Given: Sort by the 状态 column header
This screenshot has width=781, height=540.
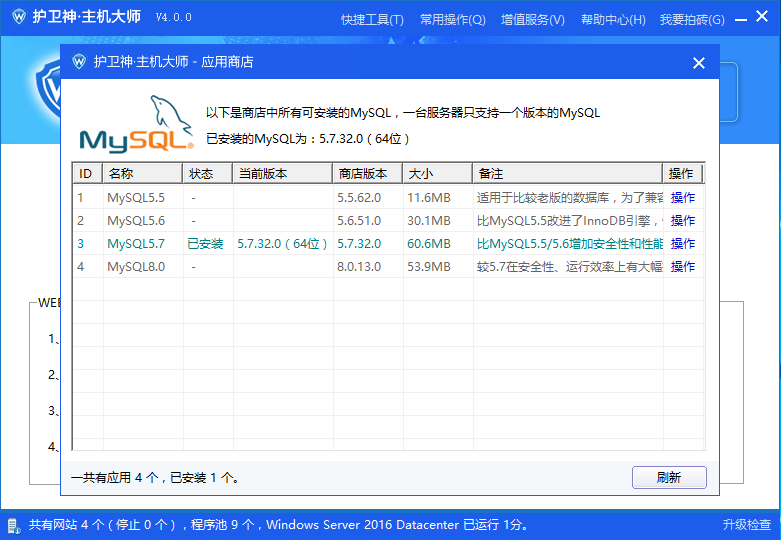Looking at the screenshot, I should click(x=207, y=173).
